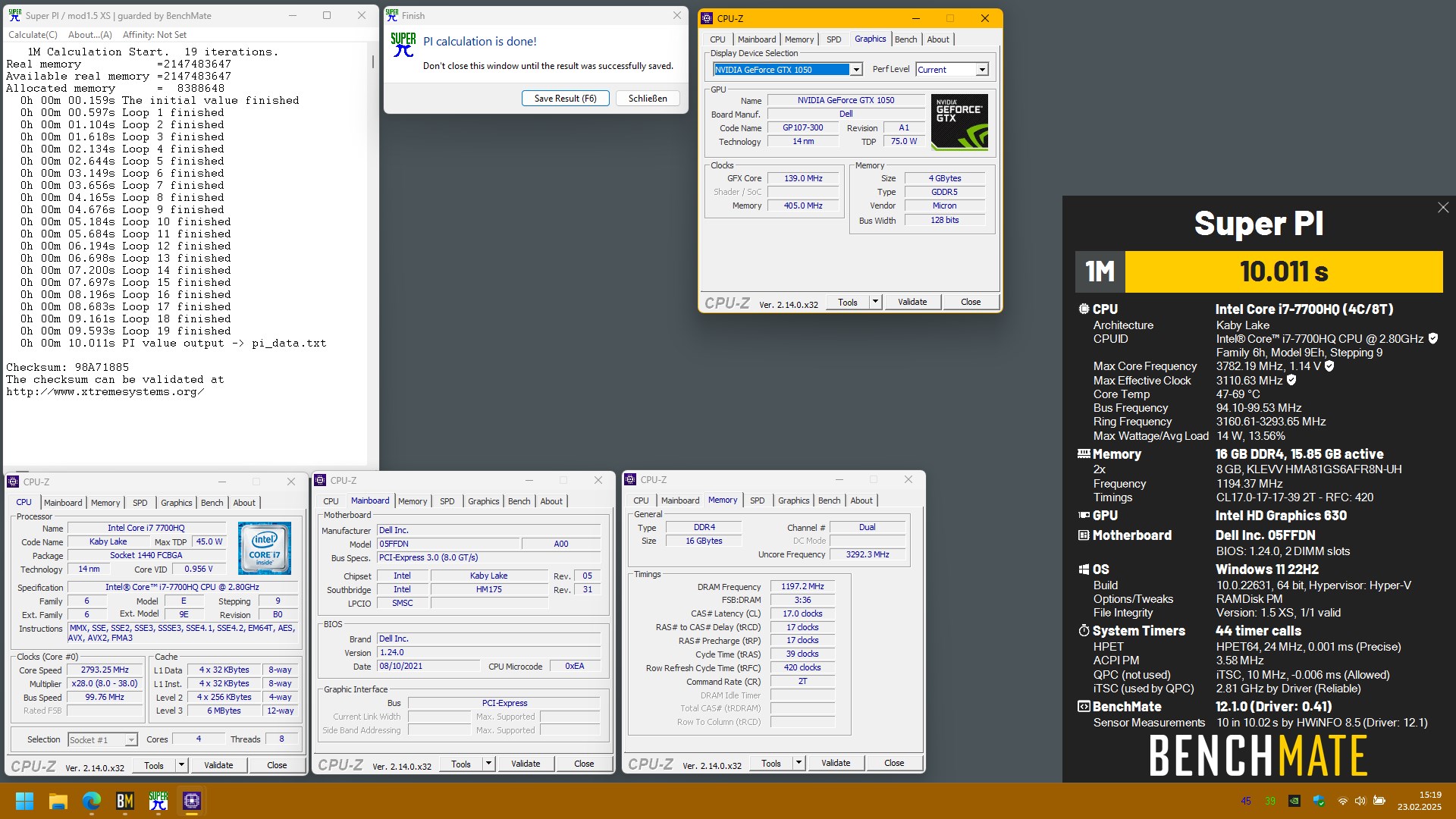Click the xtremesystems.org URL text

point(105,392)
